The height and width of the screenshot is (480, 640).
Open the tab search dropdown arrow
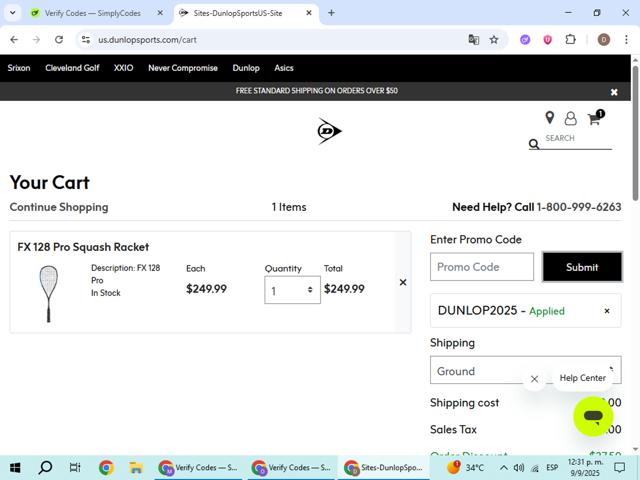pos(13,13)
